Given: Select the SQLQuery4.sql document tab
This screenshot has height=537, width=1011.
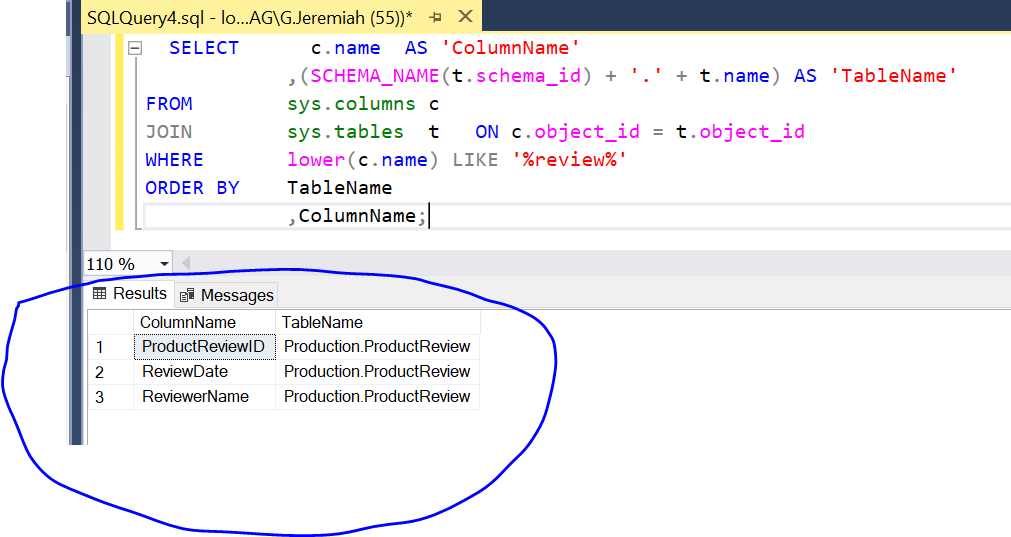Looking at the screenshot, I should 250,17.
